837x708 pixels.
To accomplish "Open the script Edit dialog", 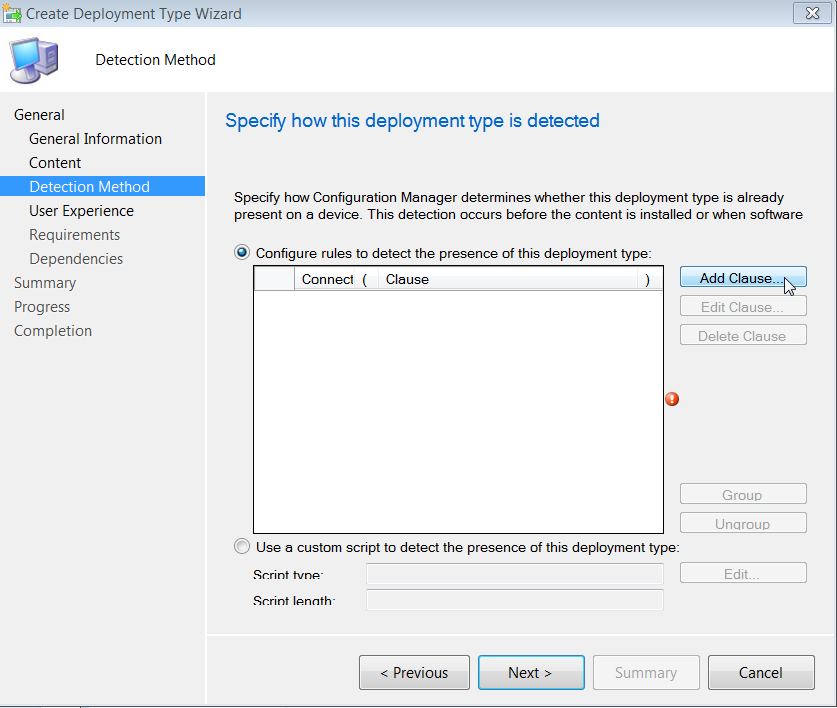I will [743, 572].
